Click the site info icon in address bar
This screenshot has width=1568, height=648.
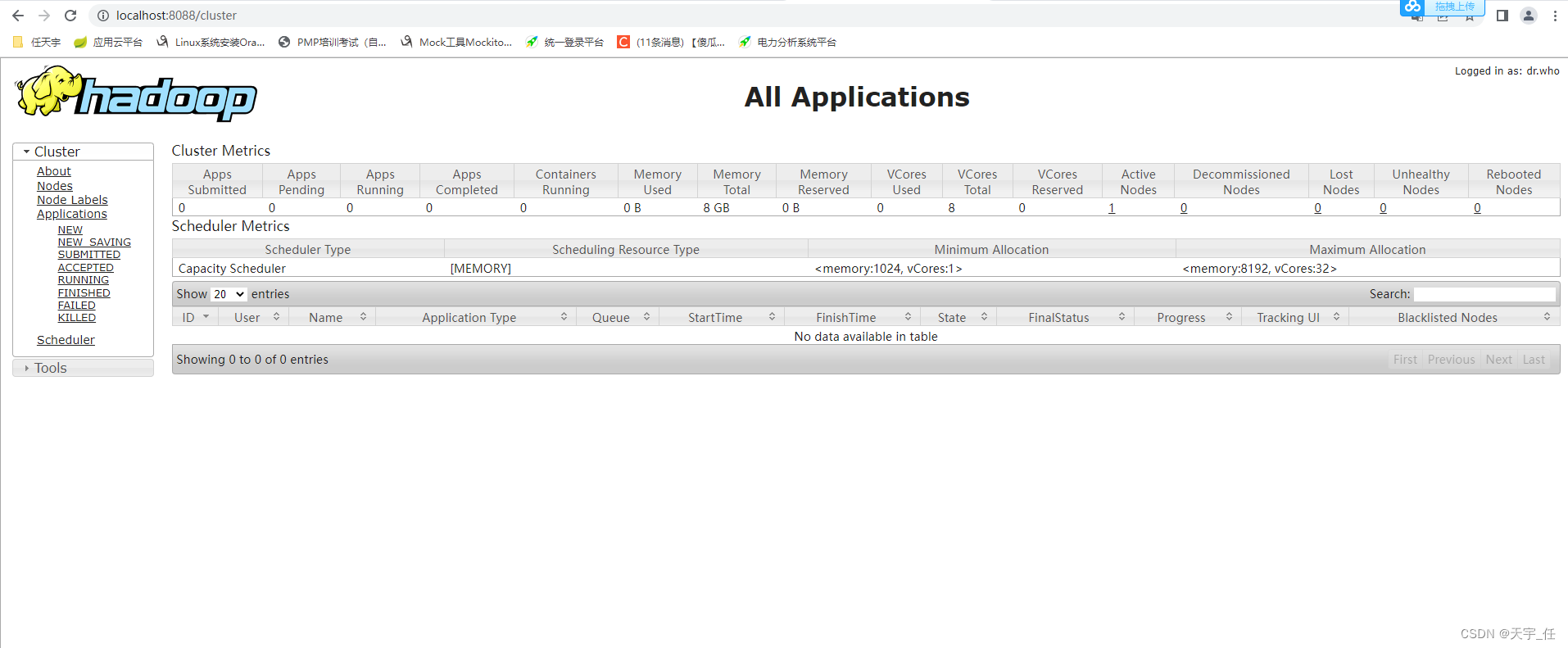[103, 16]
